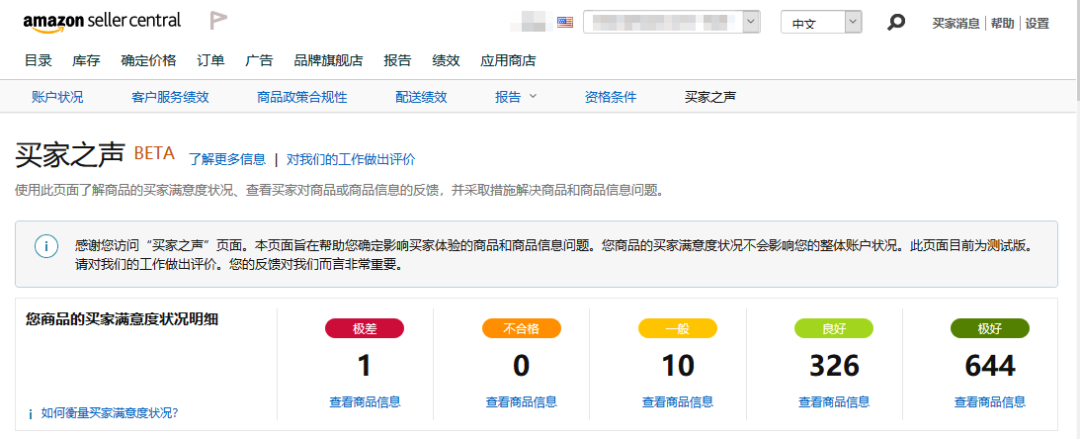Screen dimensions: 1080x439
Task: Open the store account selector dropdown
Action: pyautogui.click(x=671, y=22)
